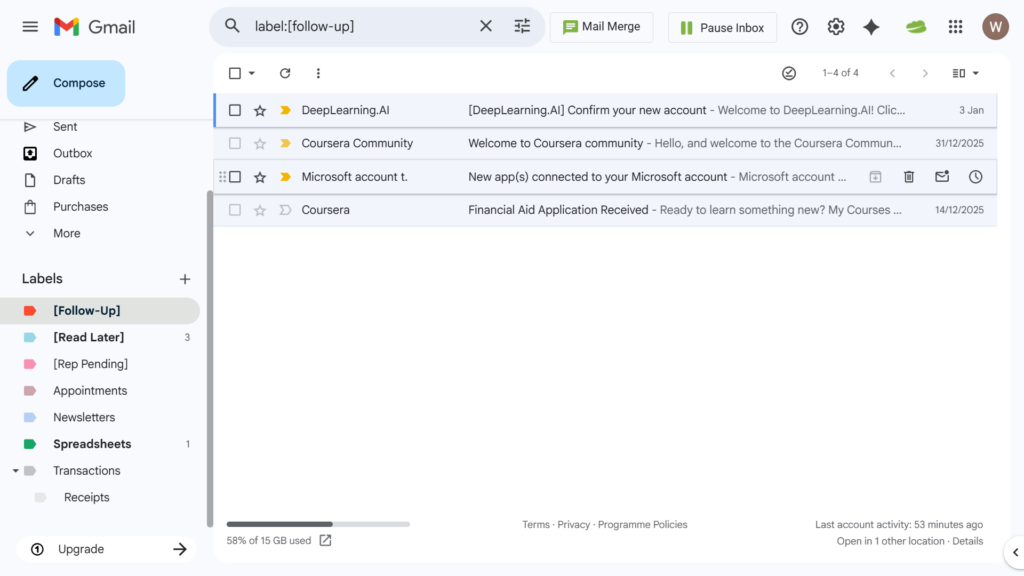Click the Upgrade button
The image size is (1024, 576).
point(108,549)
